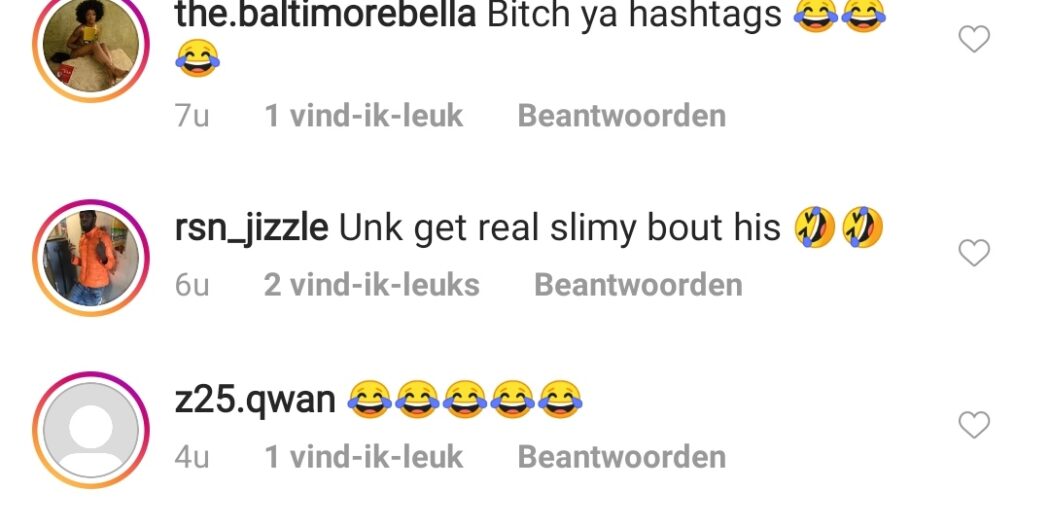1050x525 pixels.
Task: Open the.baltimorebella's profile picture story
Action: point(91,44)
